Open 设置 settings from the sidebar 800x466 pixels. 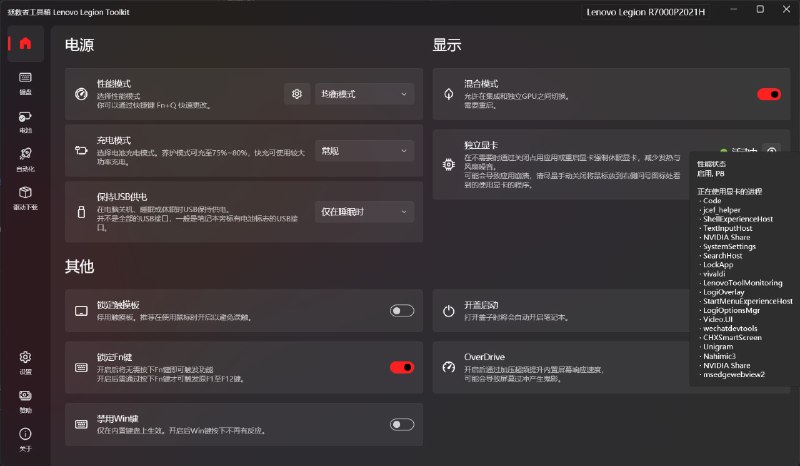click(x=25, y=361)
